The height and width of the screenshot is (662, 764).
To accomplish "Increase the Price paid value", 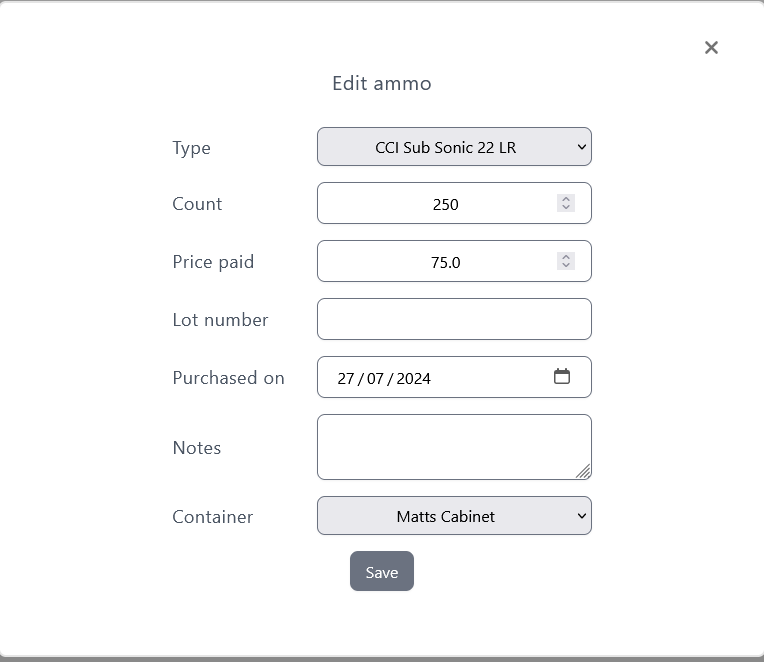I will point(566,257).
